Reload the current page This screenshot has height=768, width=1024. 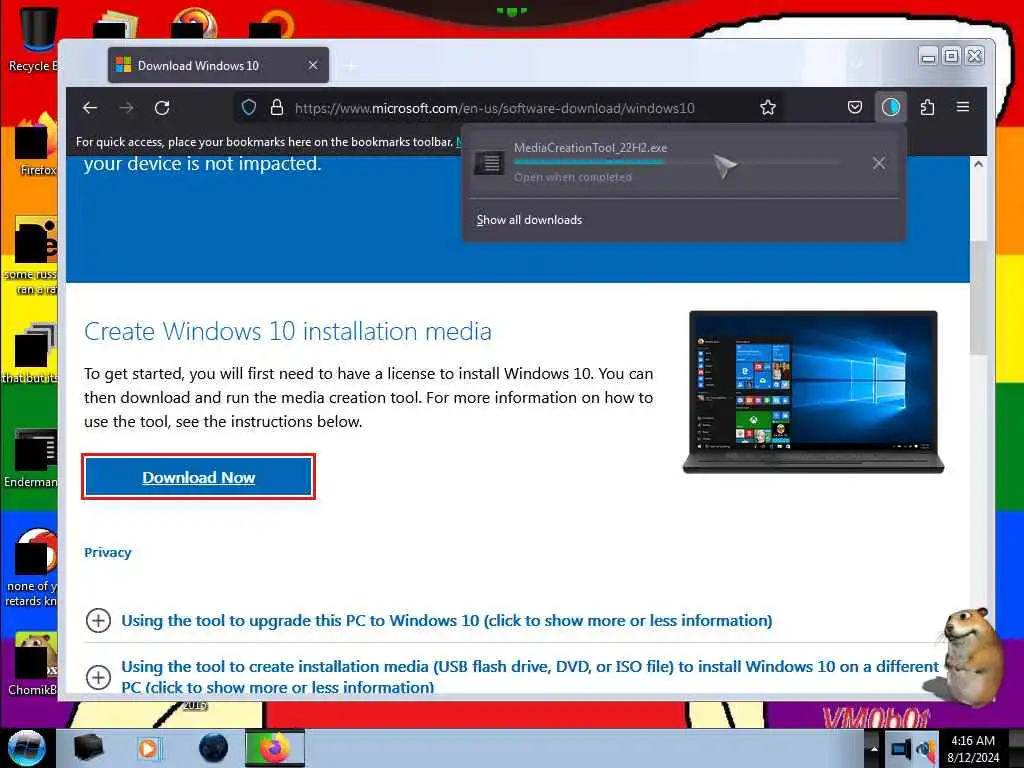pyautogui.click(x=162, y=108)
